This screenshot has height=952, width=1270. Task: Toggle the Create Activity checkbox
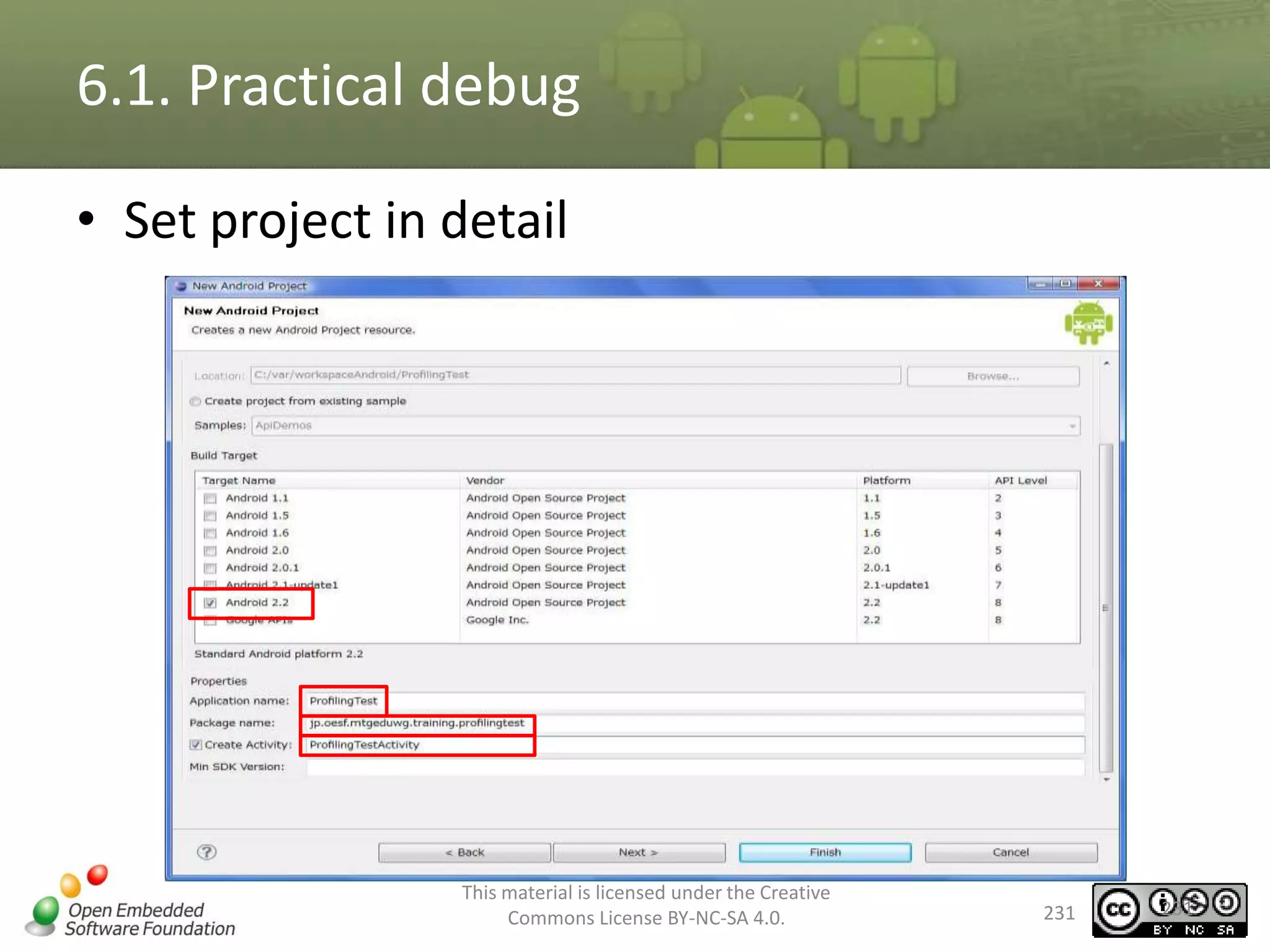[196, 744]
